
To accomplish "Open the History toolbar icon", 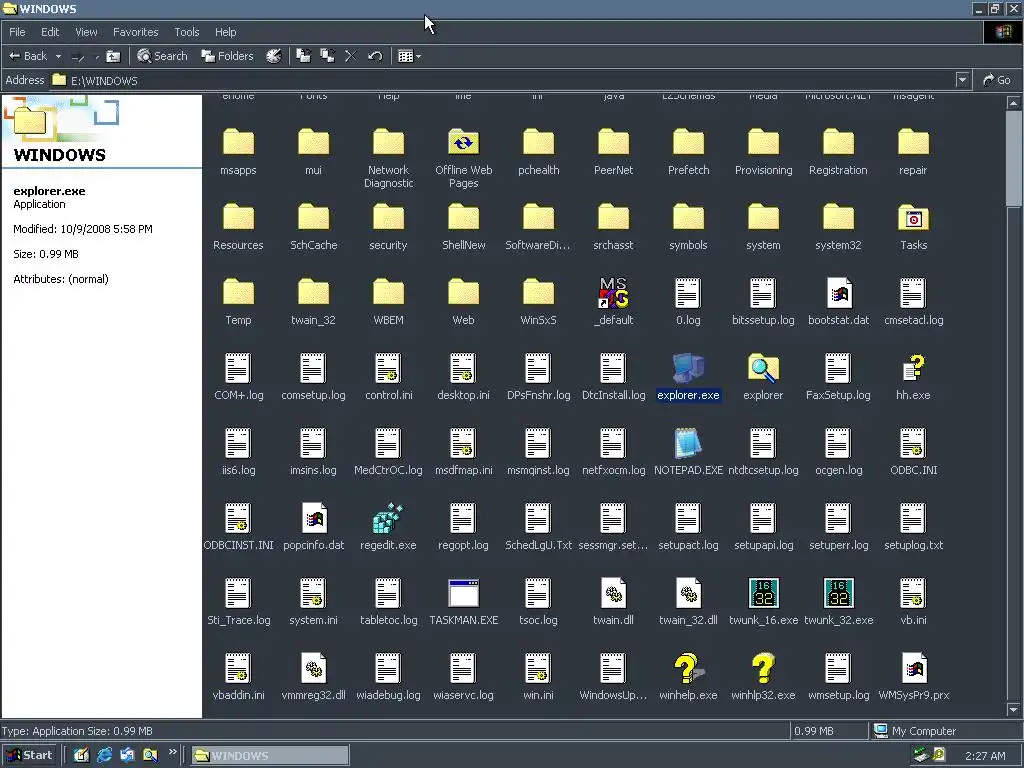I will click(x=274, y=56).
